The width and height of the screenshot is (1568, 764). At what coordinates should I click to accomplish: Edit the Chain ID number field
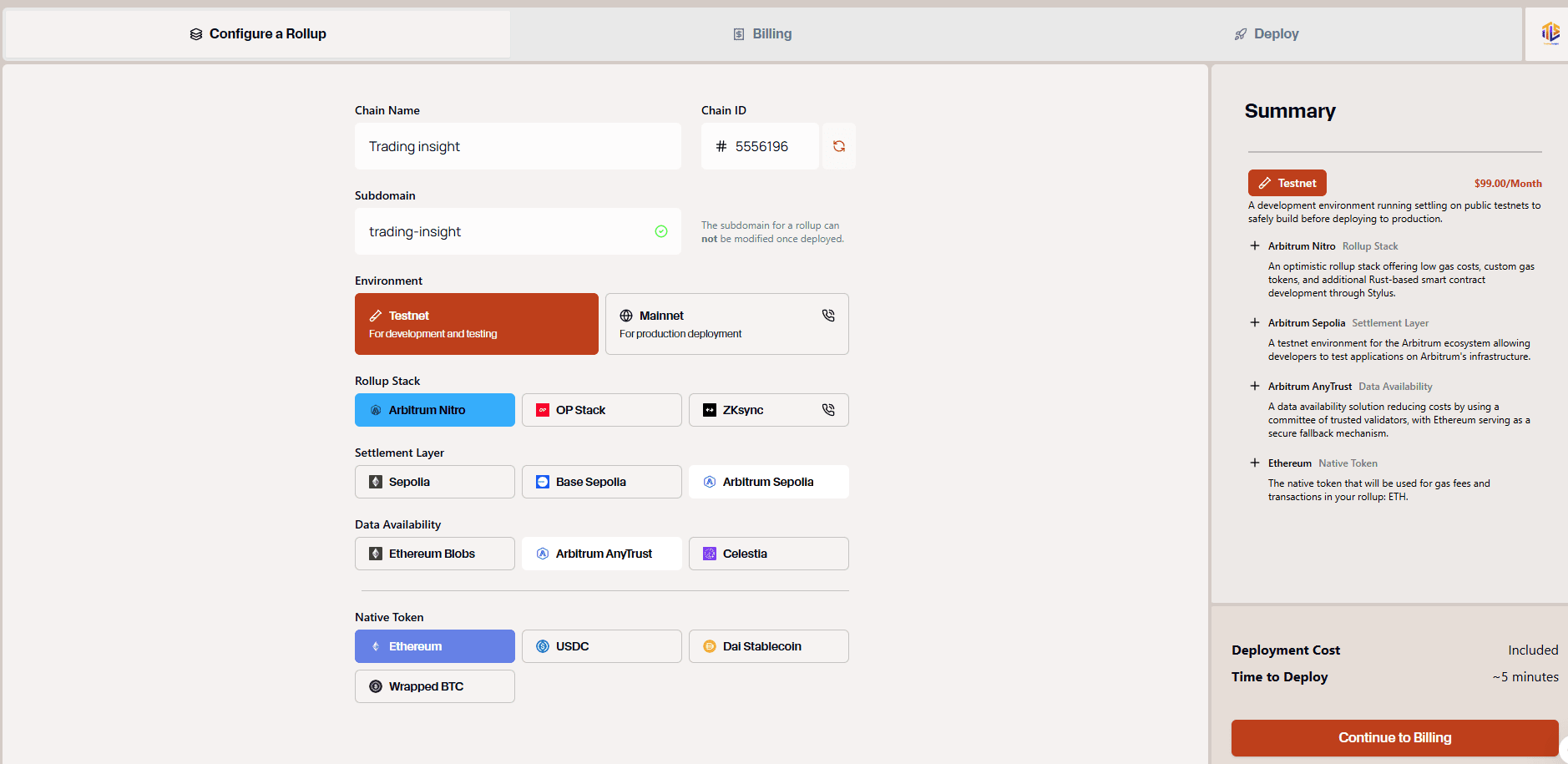760,146
